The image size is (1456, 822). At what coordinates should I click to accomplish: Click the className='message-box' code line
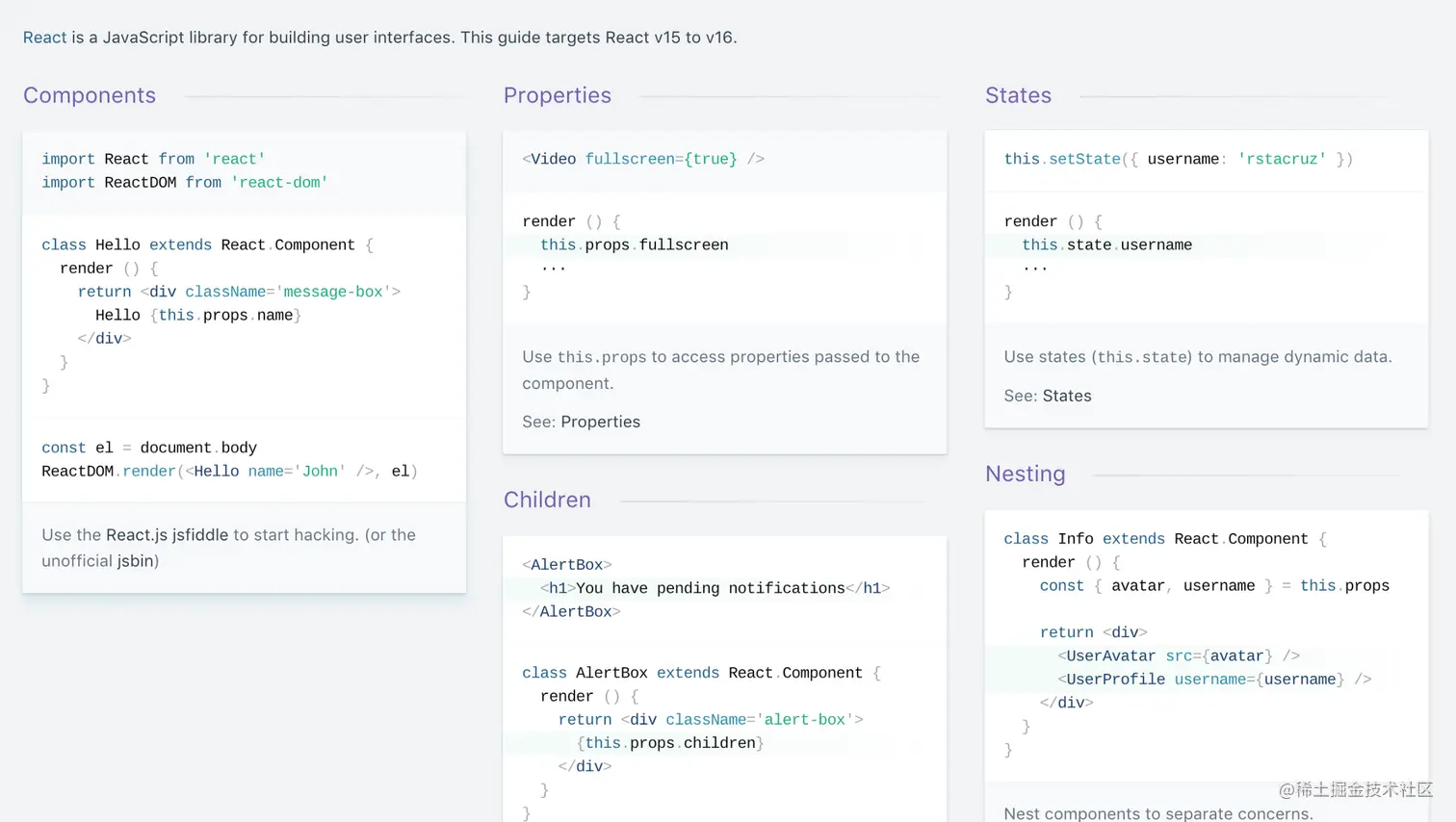[239, 292]
